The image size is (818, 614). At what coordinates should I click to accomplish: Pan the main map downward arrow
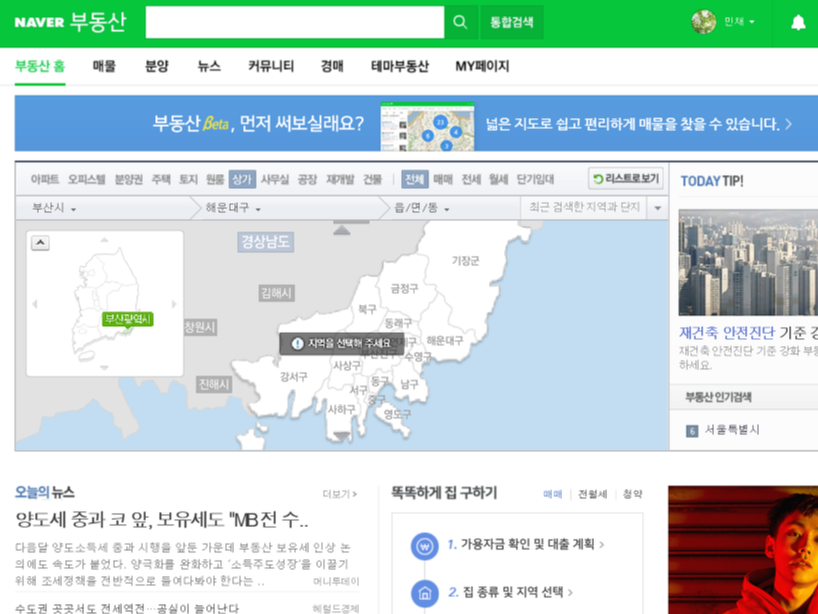[342, 436]
